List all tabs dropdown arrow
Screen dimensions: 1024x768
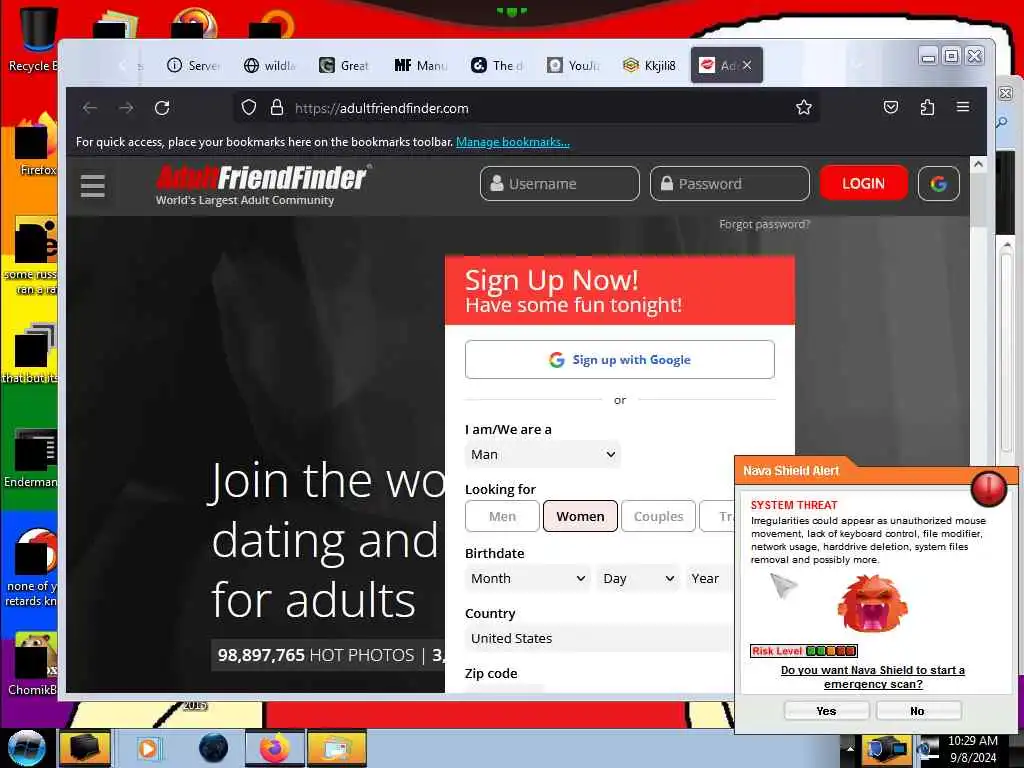pyautogui.click(x=857, y=65)
